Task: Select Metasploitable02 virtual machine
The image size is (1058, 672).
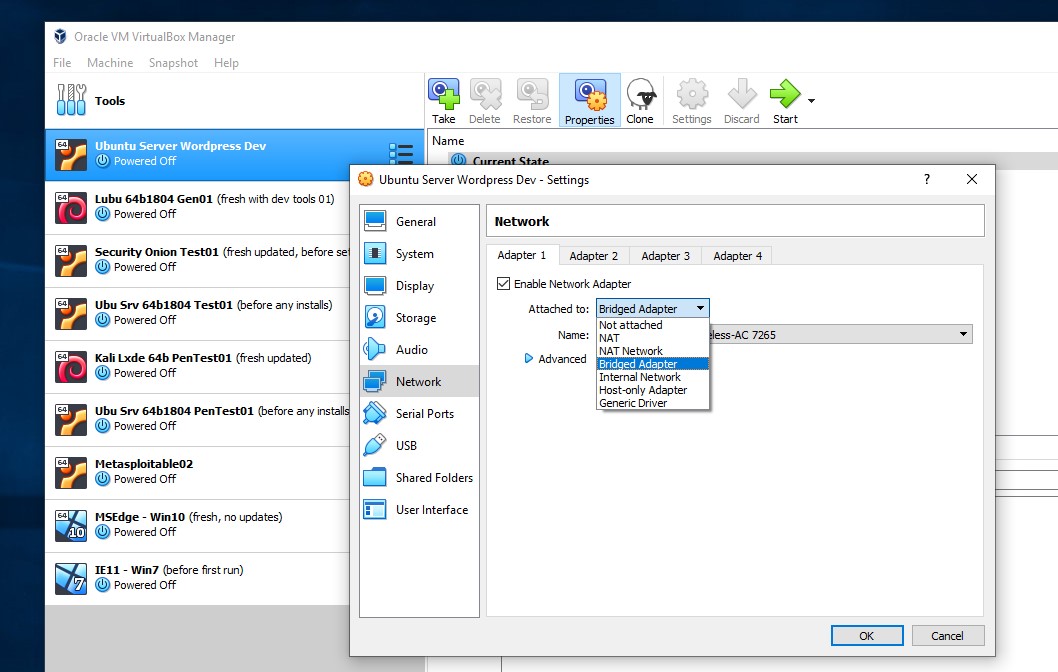Action: (197, 472)
